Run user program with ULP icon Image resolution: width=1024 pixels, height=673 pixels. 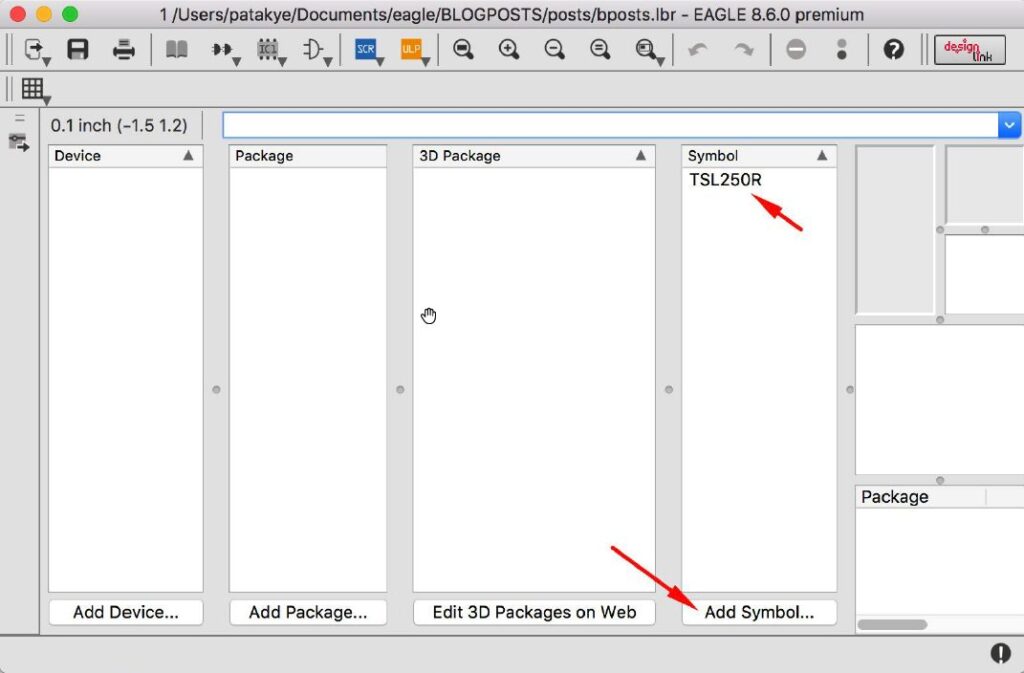pyautogui.click(x=411, y=49)
